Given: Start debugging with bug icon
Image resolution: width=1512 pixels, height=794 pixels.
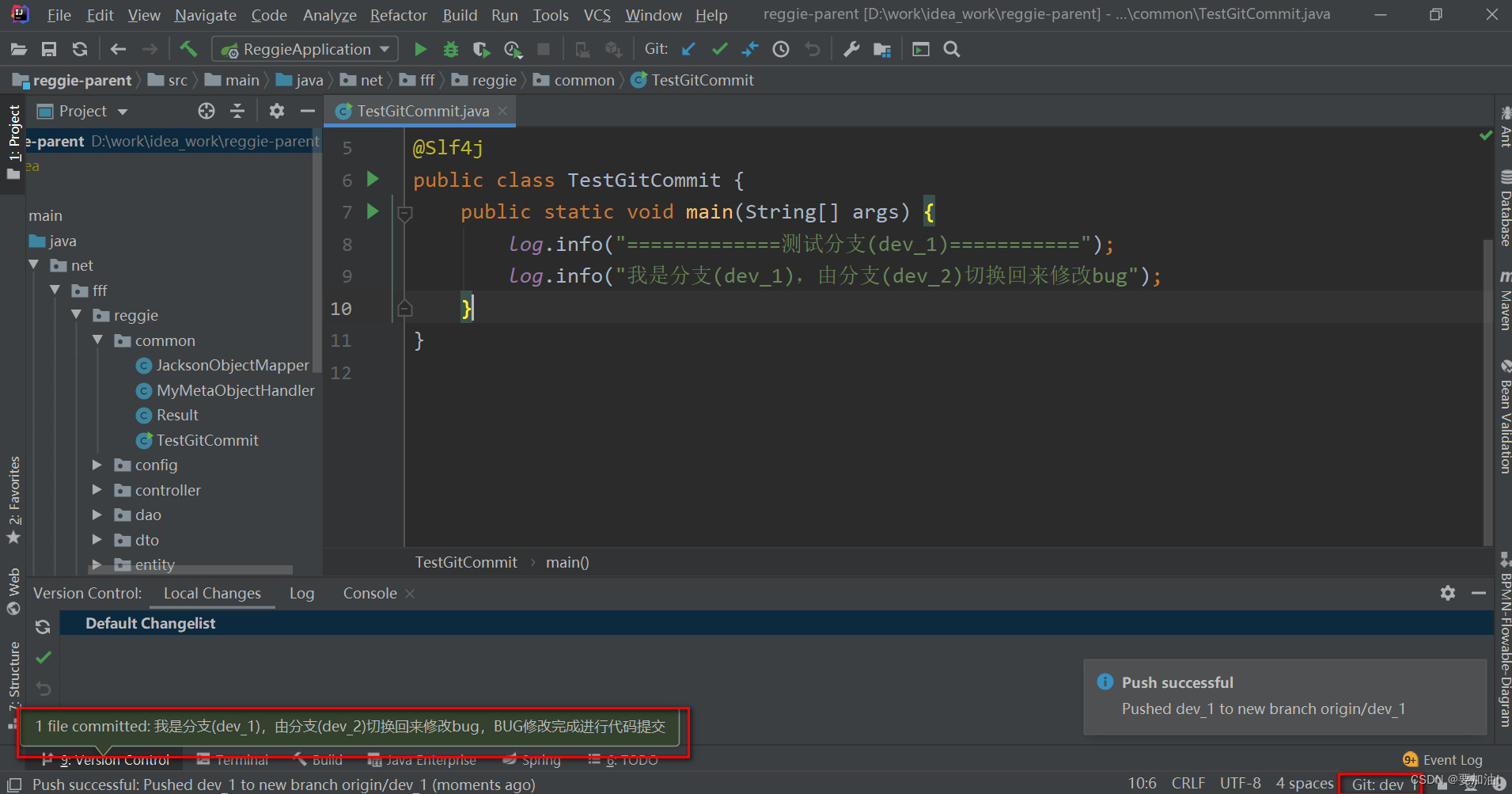Looking at the screenshot, I should (x=451, y=49).
